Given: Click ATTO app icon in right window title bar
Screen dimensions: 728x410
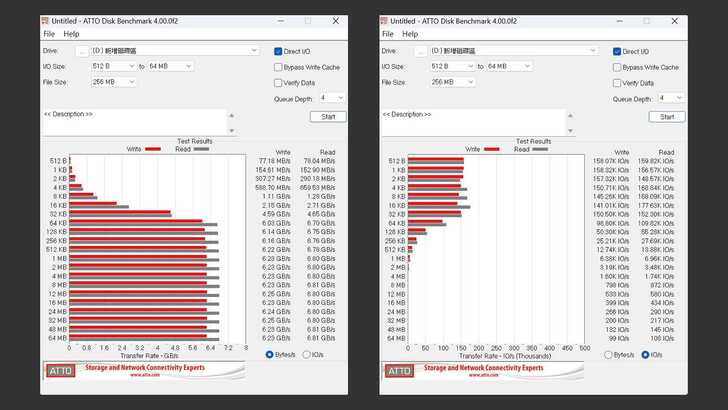Looking at the screenshot, I should tap(384, 21).
